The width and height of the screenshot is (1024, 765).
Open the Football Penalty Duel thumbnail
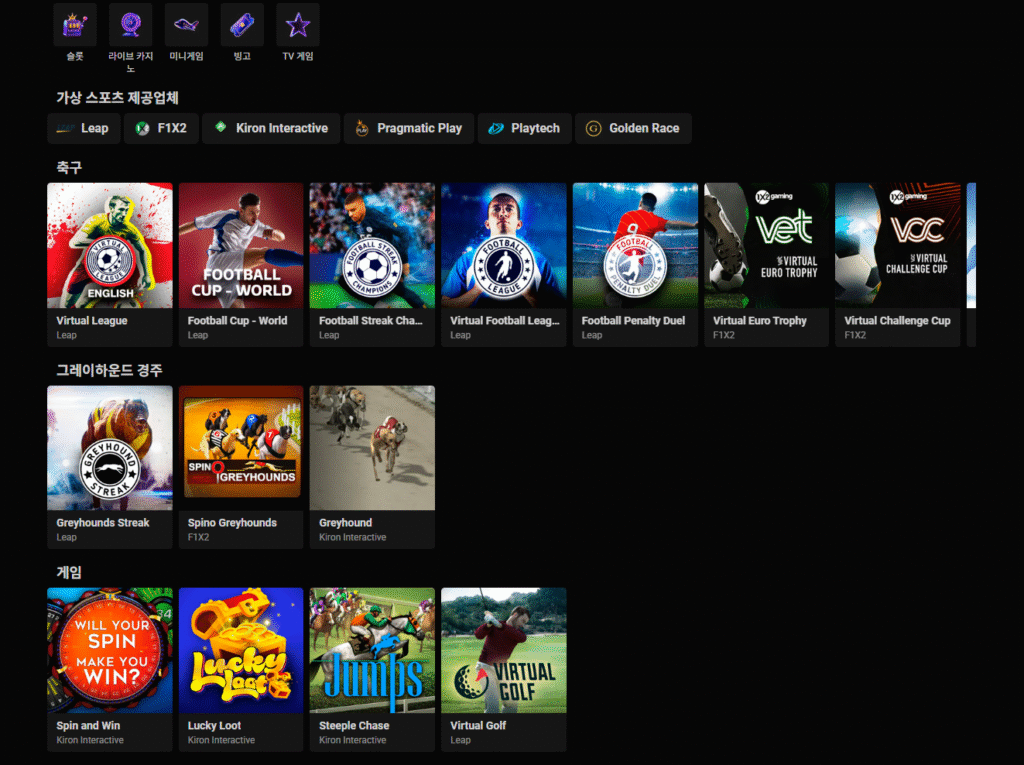pos(635,245)
